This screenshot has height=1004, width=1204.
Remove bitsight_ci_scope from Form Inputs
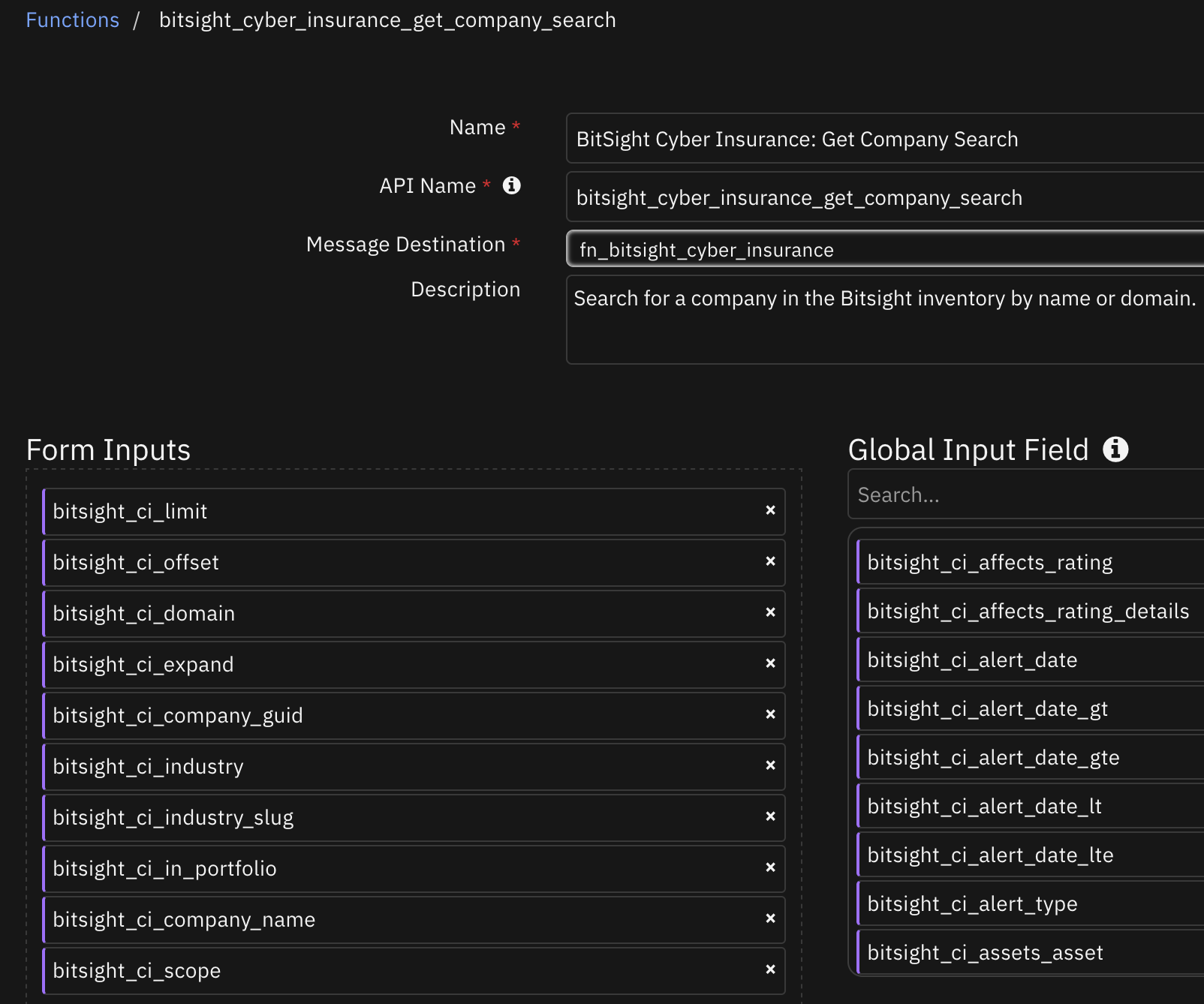(770, 969)
